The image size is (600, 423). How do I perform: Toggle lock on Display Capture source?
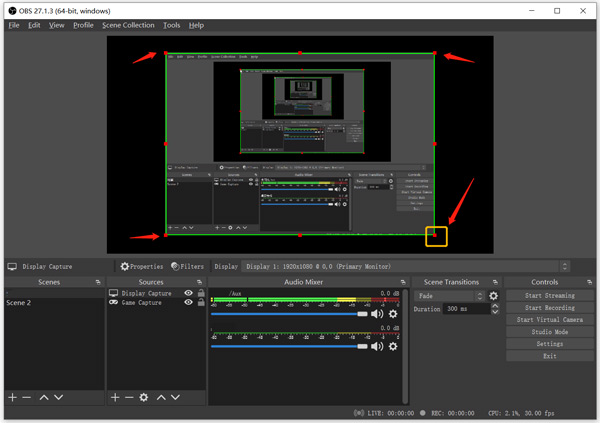(x=201, y=293)
